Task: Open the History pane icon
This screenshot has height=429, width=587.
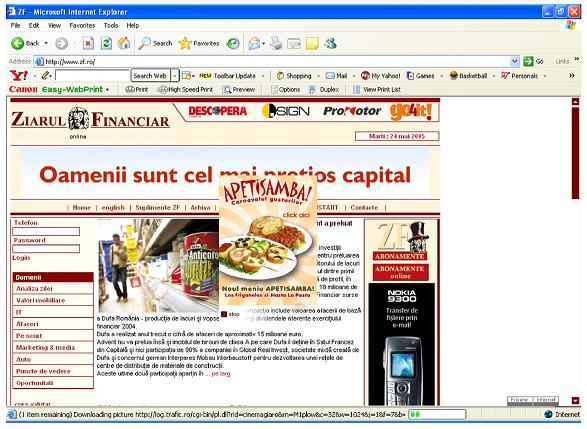Action: (x=233, y=43)
